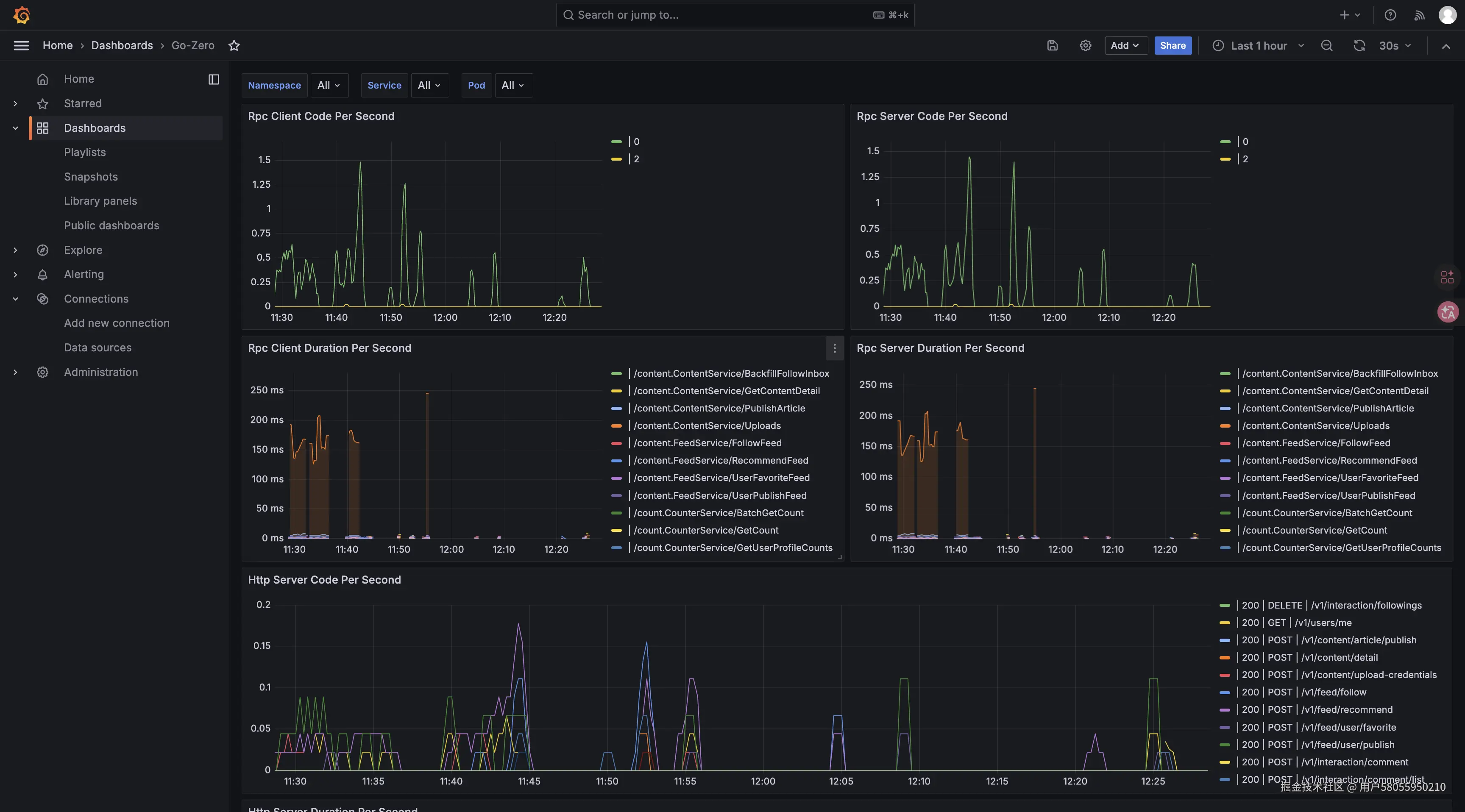The image size is (1465, 812).
Task: Select Data sources in the sidebar
Action: (x=97, y=348)
